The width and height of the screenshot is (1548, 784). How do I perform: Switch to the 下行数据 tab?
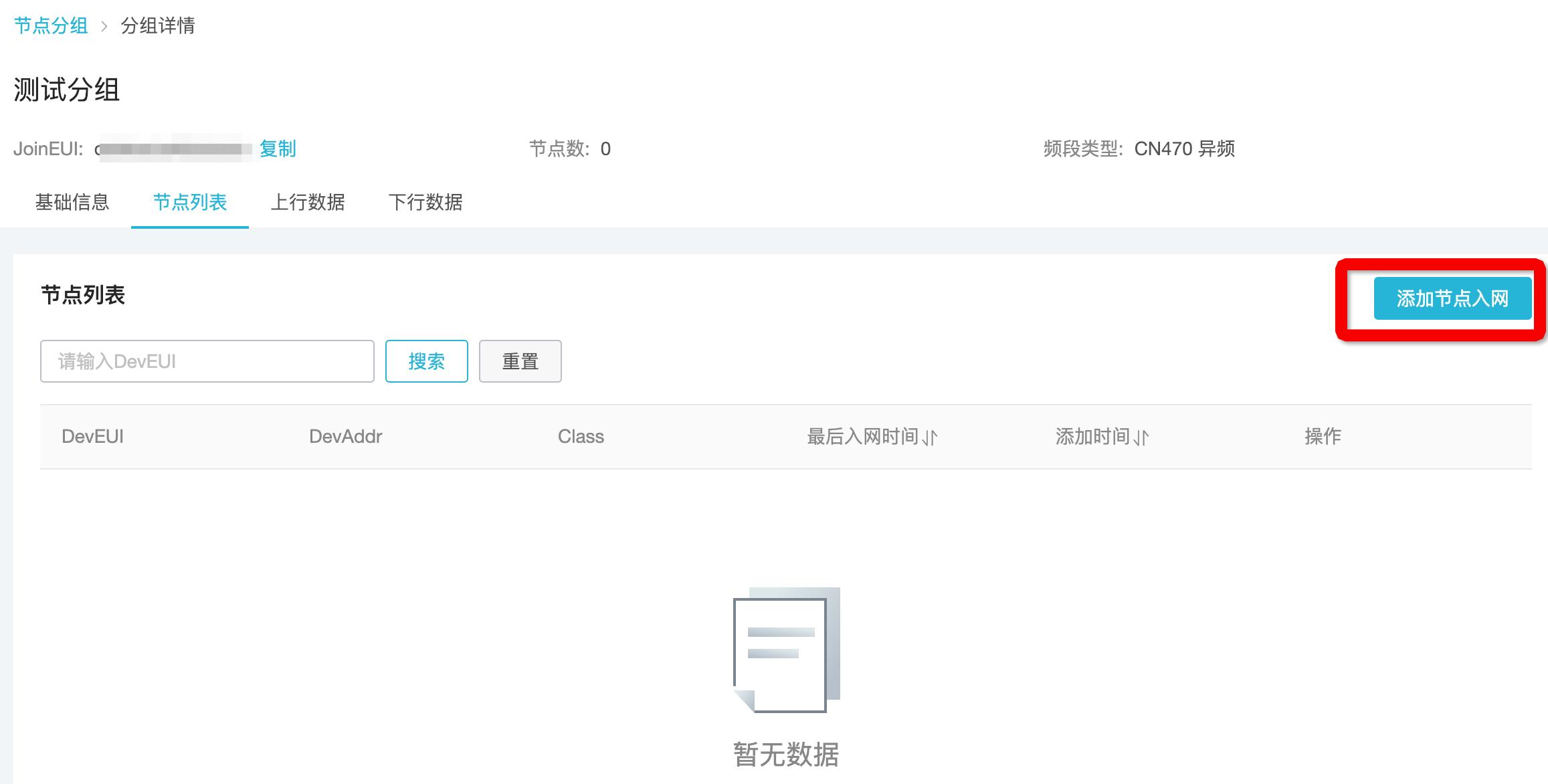tap(427, 203)
